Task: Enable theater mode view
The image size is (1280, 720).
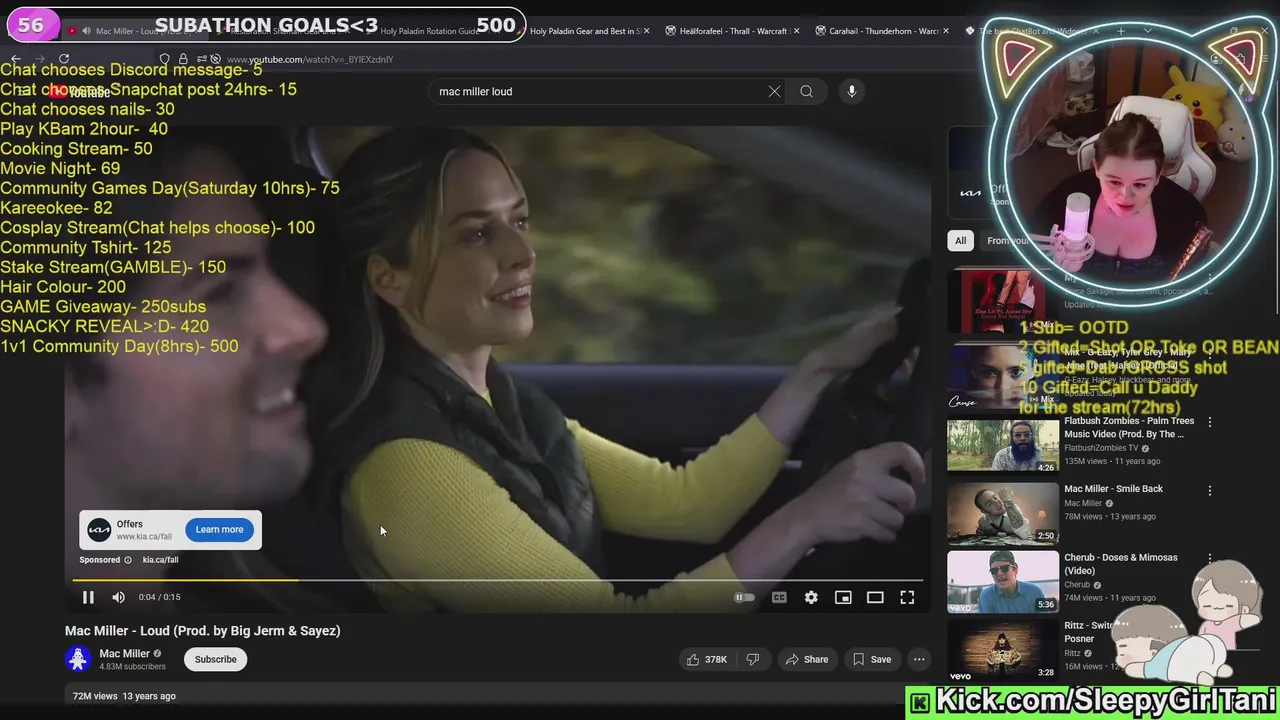Action: pyautogui.click(x=875, y=597)
